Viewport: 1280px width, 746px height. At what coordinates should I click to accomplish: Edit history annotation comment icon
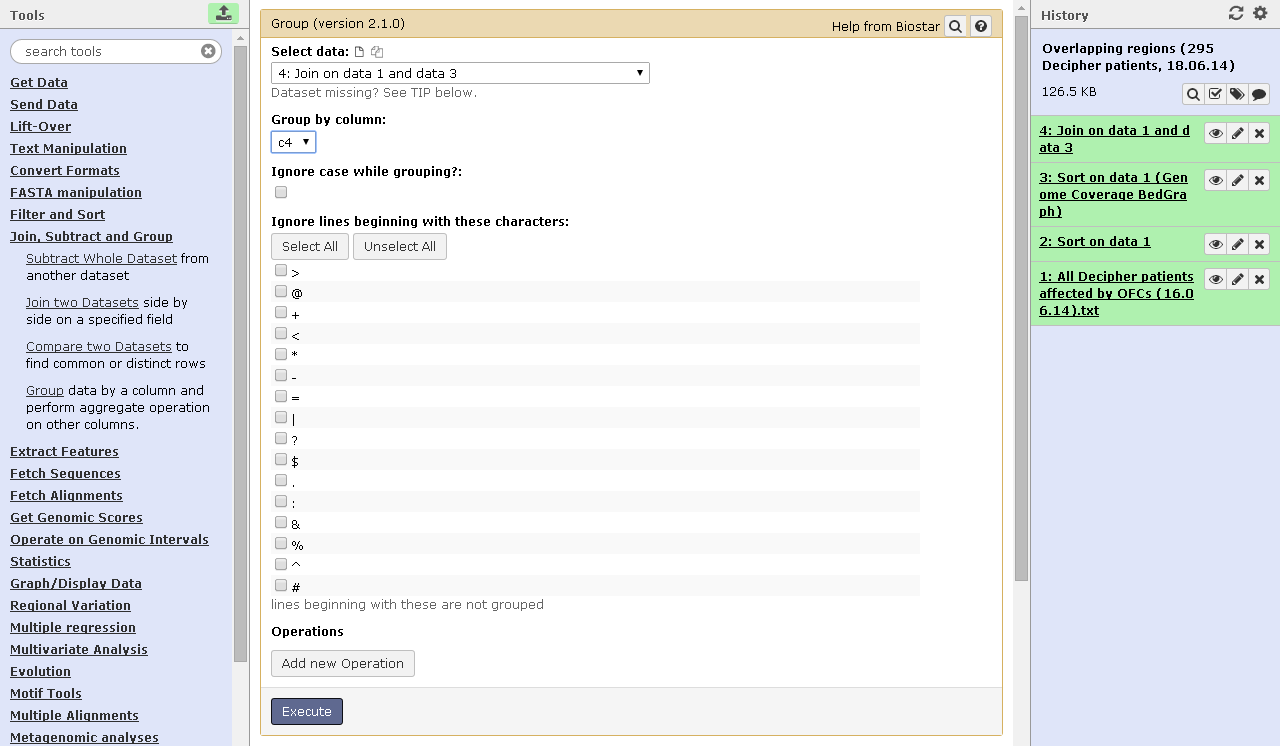1259,94
